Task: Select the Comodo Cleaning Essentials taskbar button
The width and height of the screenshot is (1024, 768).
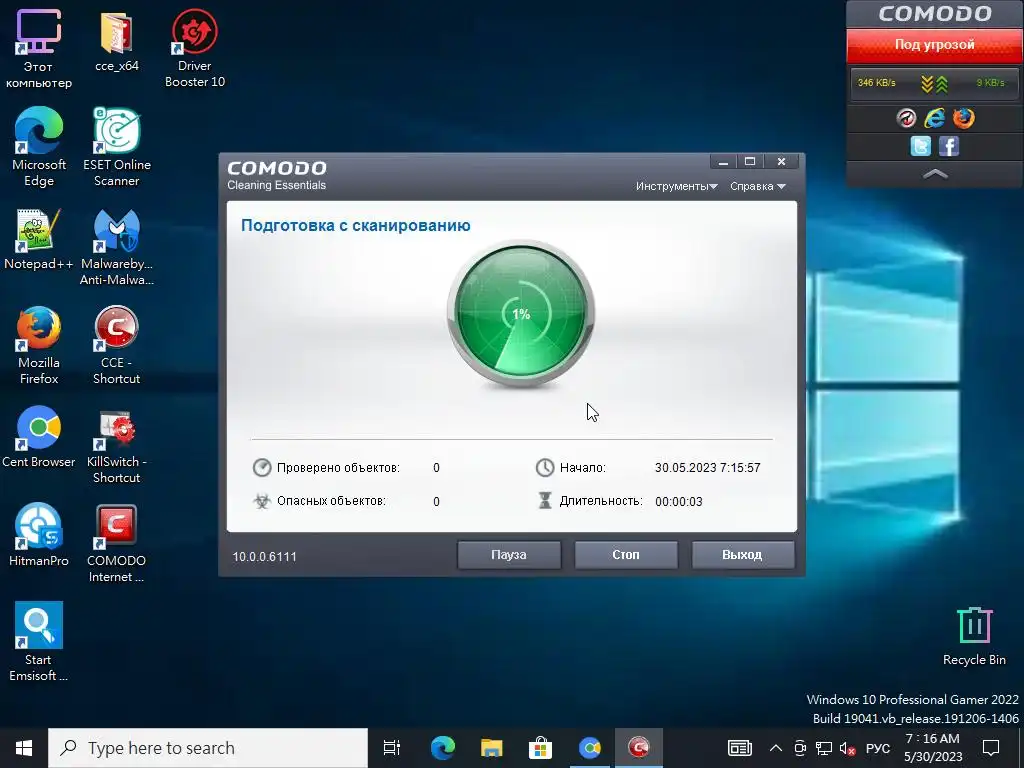Action: [638, 748]
